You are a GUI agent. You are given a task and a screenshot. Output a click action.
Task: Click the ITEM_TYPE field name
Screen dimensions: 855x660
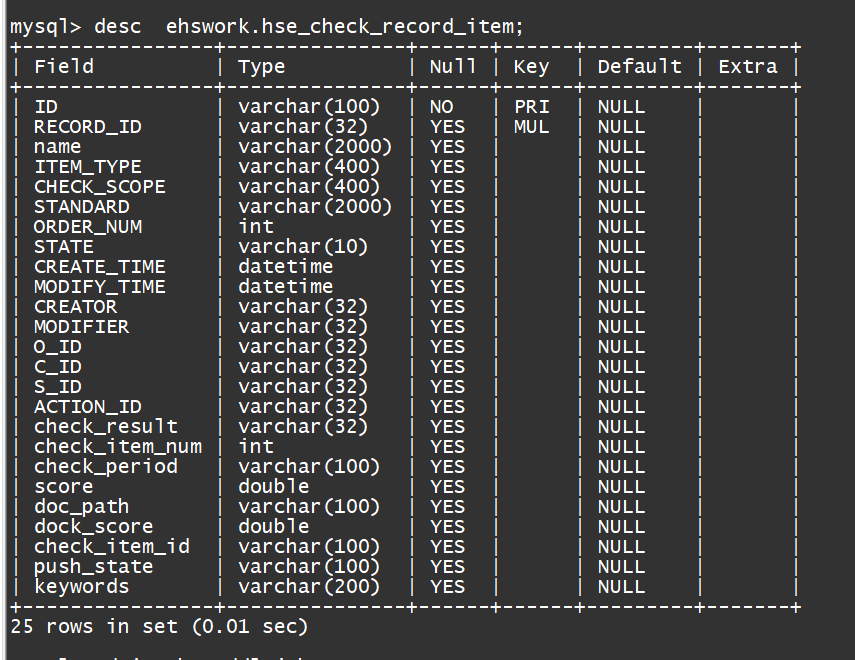(88, 167)
